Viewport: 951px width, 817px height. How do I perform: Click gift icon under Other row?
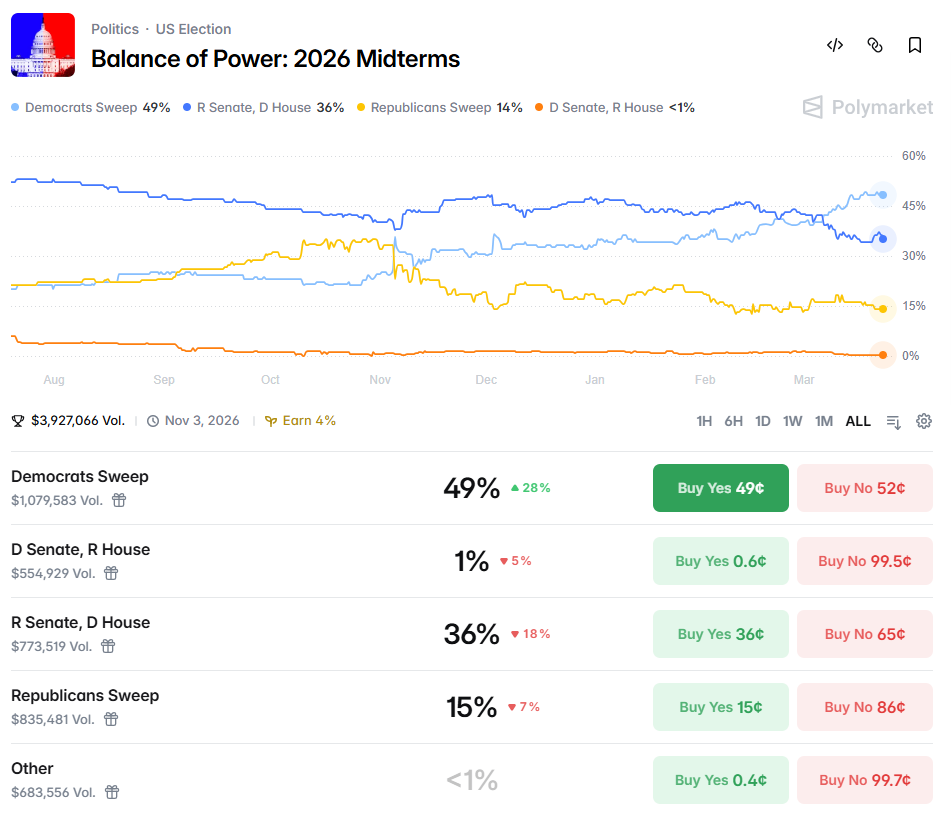point(112,792)
